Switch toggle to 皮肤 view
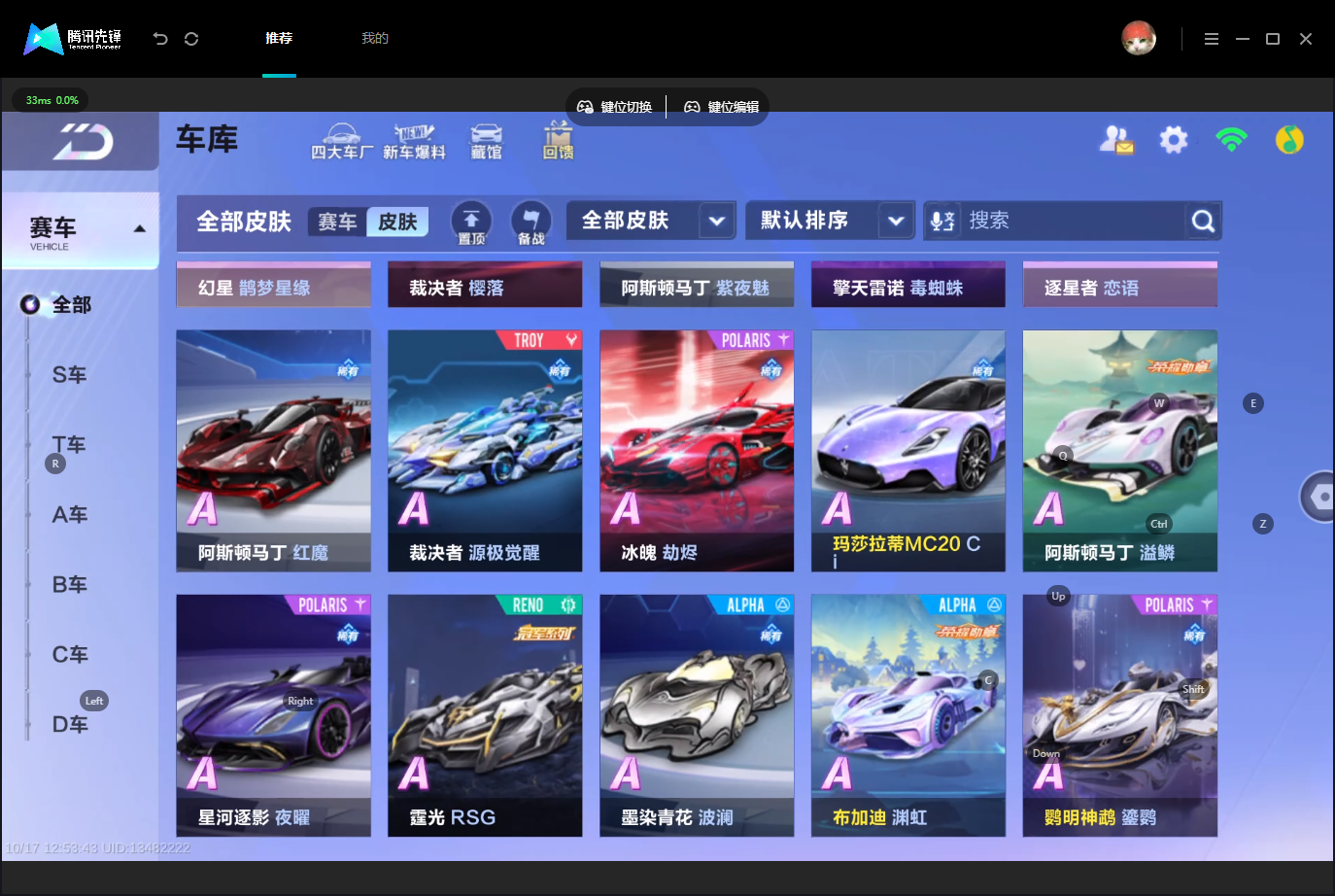This screenshot has width=1335, height=896. pos(397,223)
